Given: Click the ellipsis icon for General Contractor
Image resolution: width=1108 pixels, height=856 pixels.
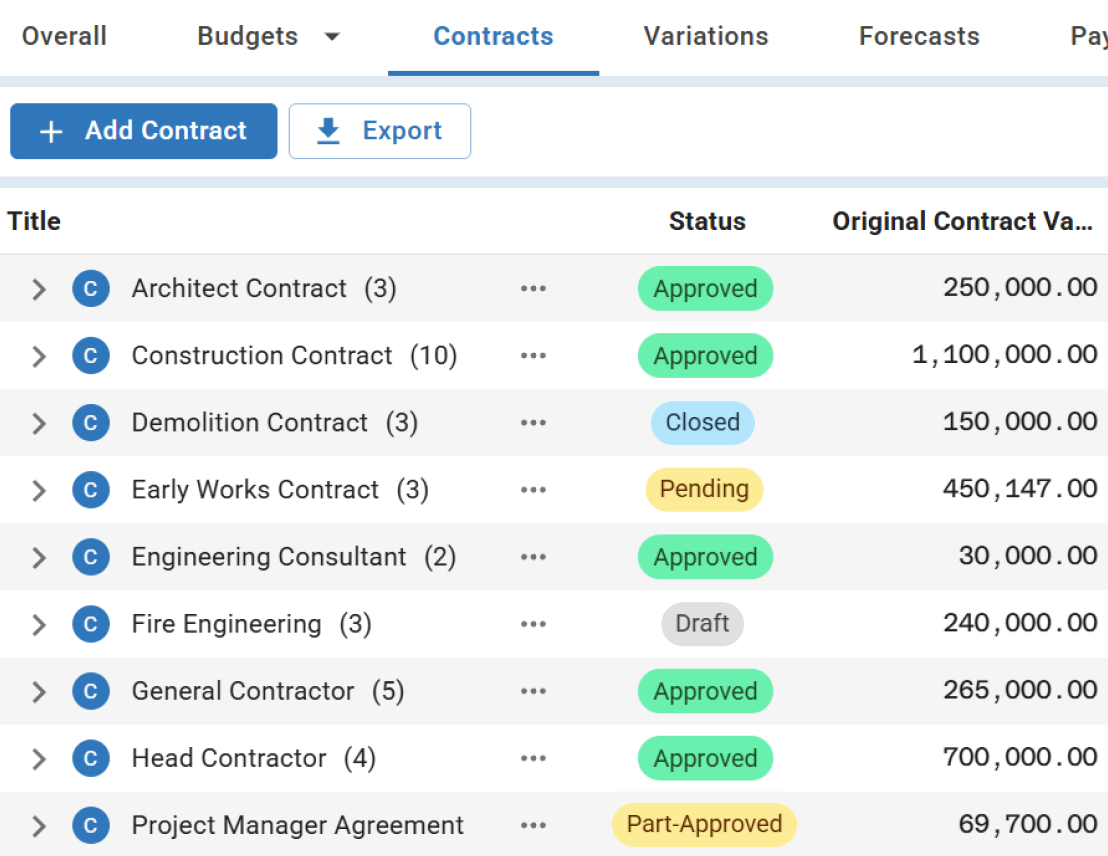Looking at the screenshot, I should 533,690.
